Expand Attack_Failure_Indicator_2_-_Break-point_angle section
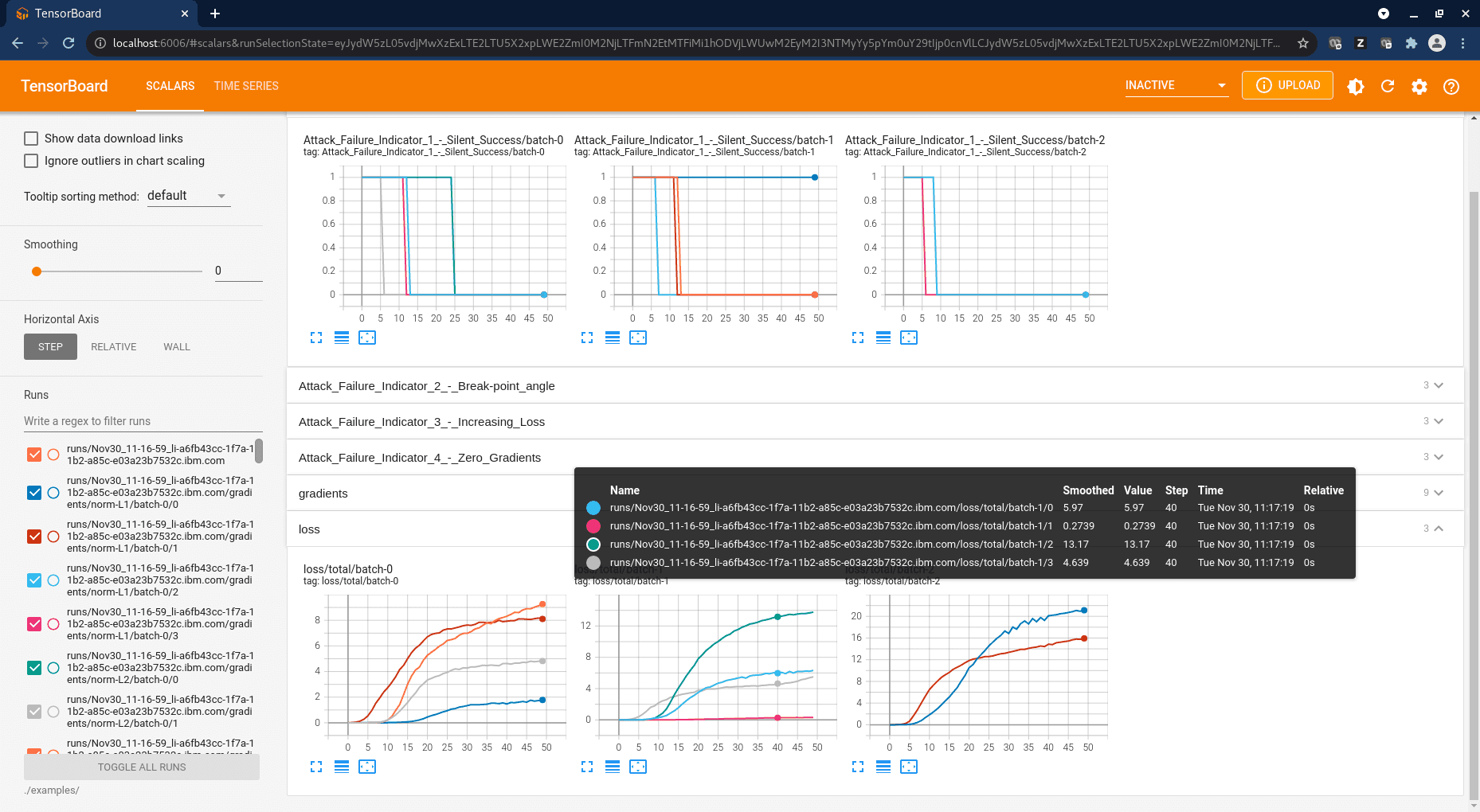 pos(875,386)
